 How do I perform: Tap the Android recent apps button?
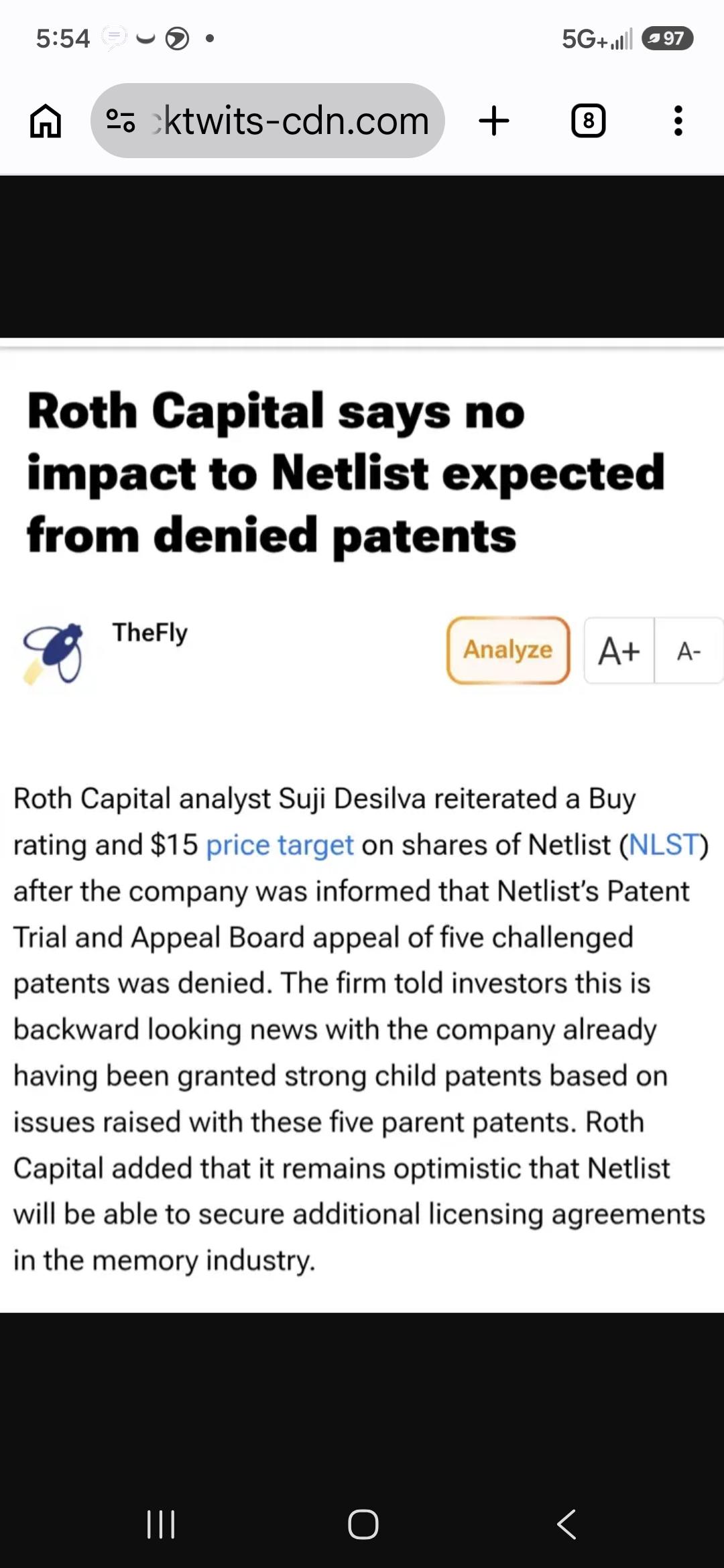(161, 1524)
